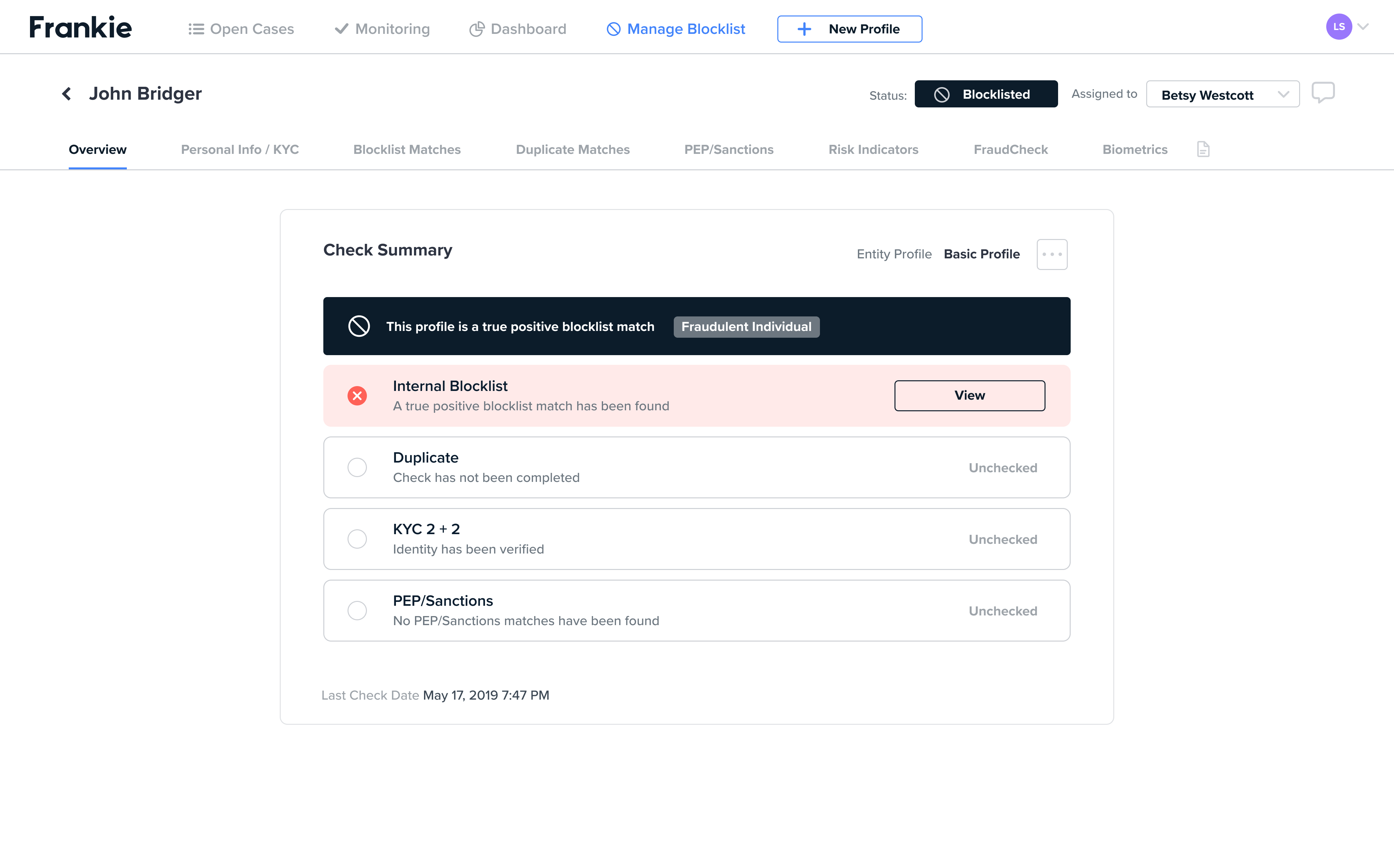Screen dimensions: 1394x868
Task: Click the document icon after Biometrics tab
Action: pyautogui.click(x=1203, y=149)
